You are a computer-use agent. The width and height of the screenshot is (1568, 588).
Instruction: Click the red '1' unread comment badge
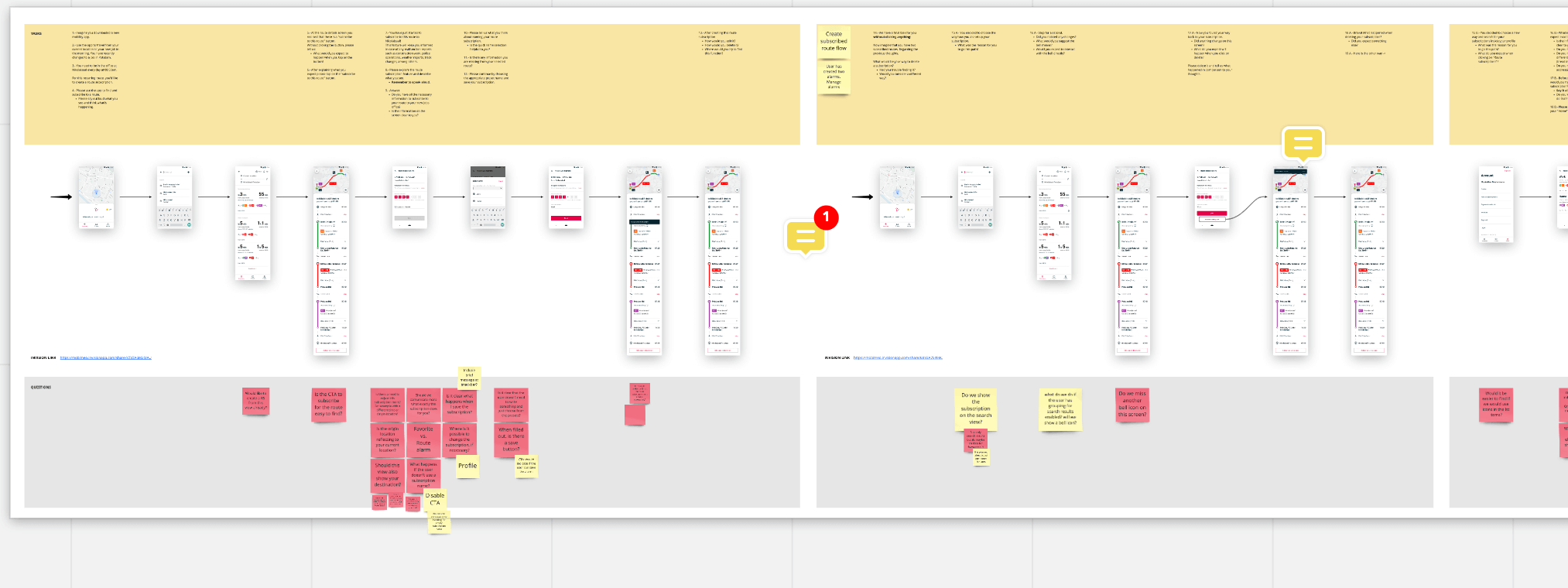click(x=826, y=217)
